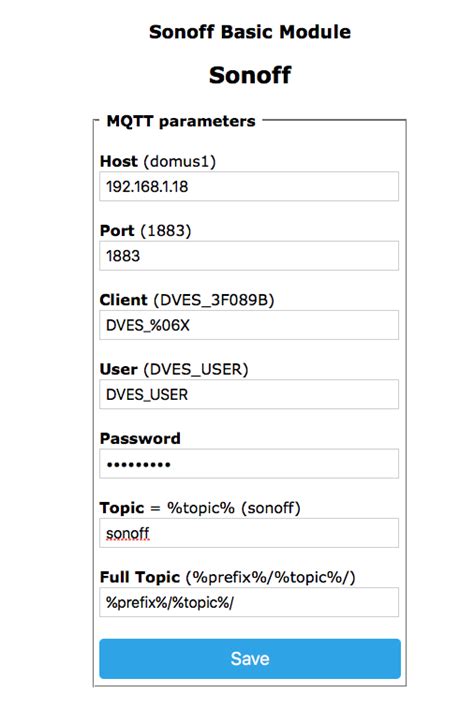Viewport: 474px width, 708px height.
Task: Click the Host field containing 192.168.1.18
Action: point(249,186)
